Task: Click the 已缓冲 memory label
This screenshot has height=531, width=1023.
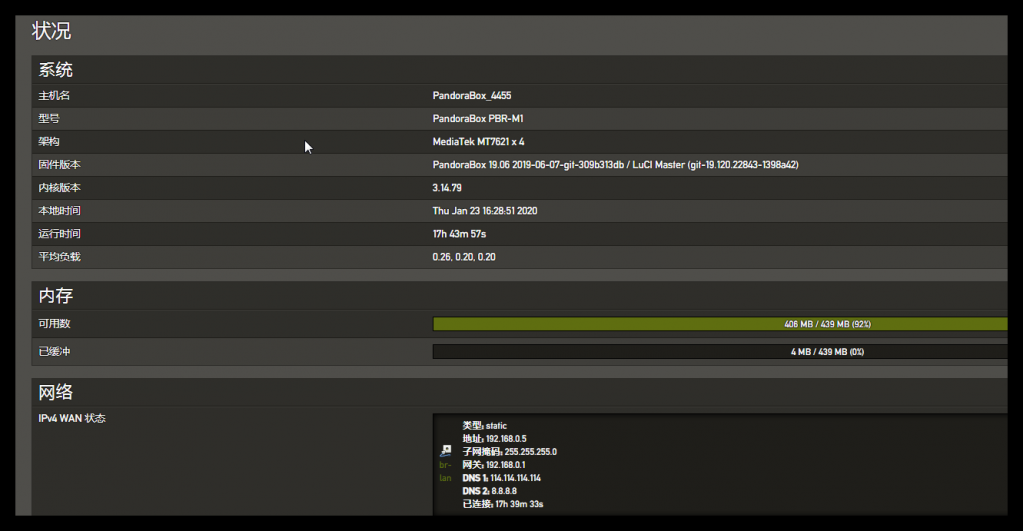Action: pos(54,352)
